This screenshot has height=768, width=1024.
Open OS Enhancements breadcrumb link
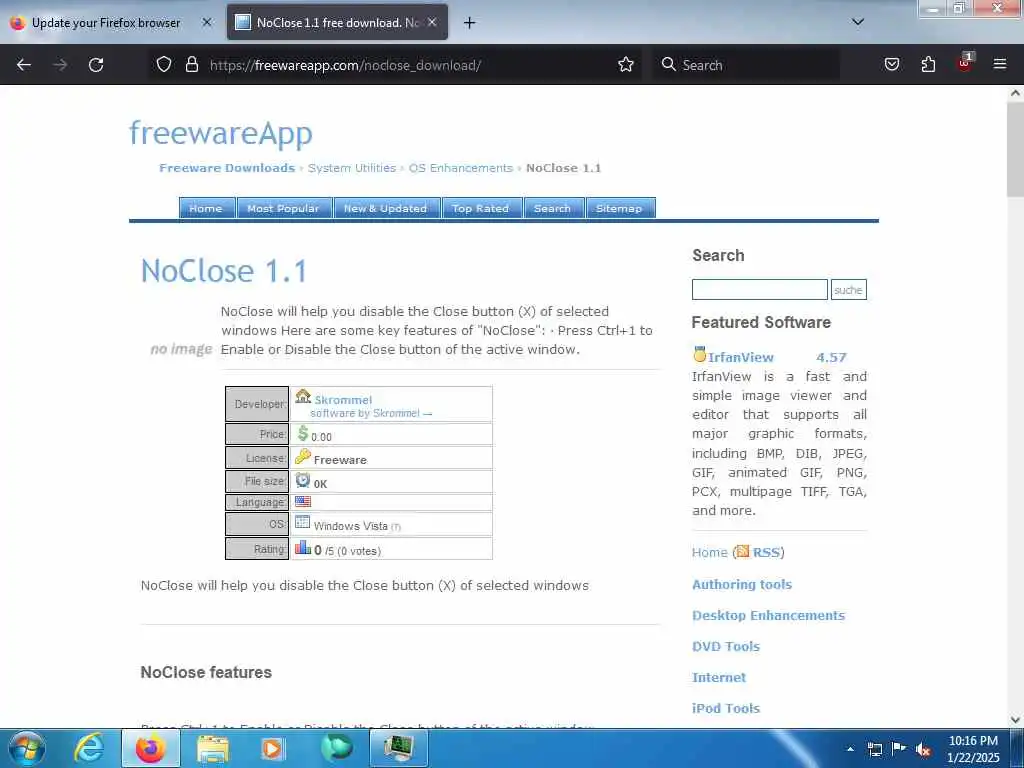[x=460, y=168]
